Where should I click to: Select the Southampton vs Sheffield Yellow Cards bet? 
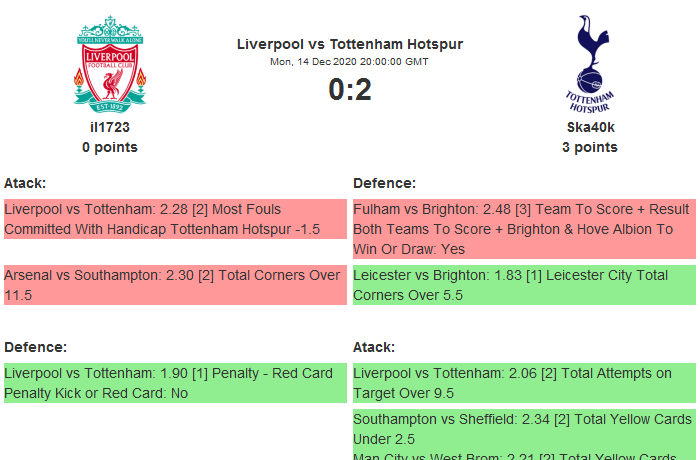coord(524,429)
